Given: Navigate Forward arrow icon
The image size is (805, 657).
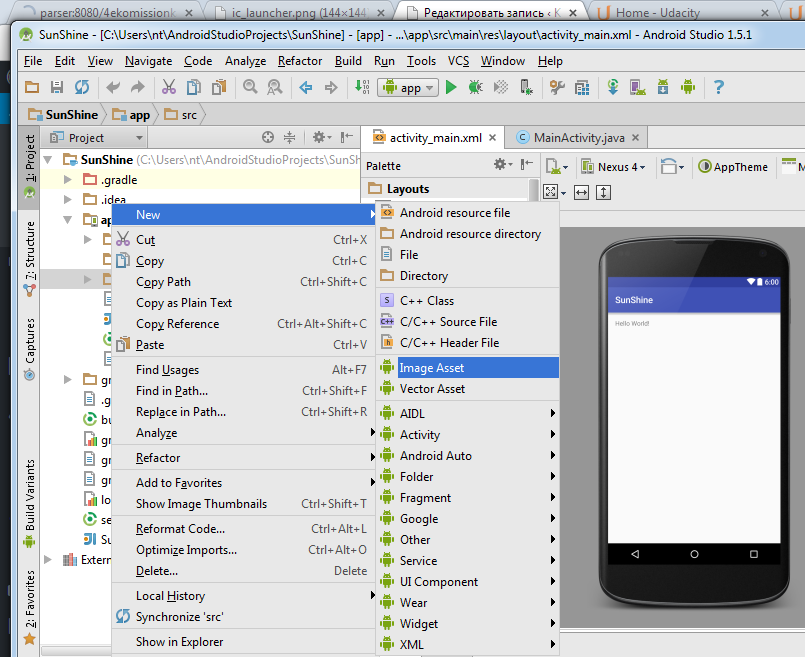Looking at the screenshot, I should [331, 88].
